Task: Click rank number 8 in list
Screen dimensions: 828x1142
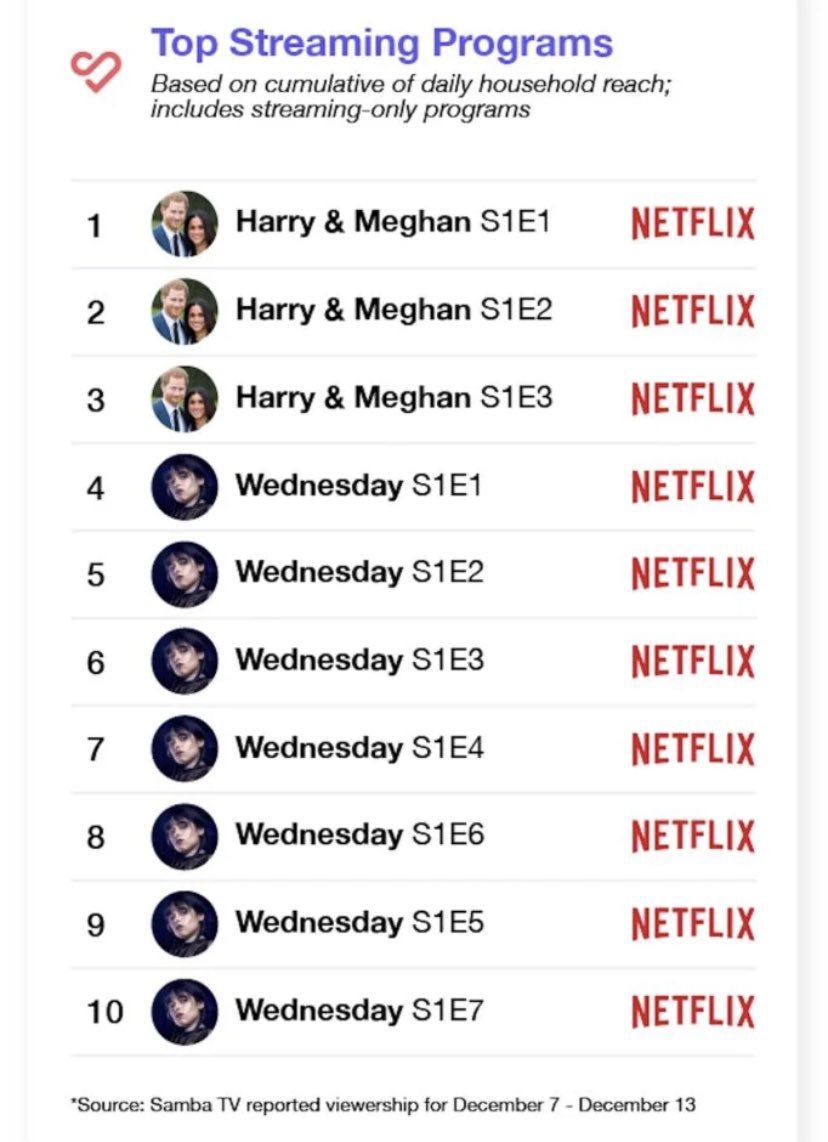Action: point(95,837)
